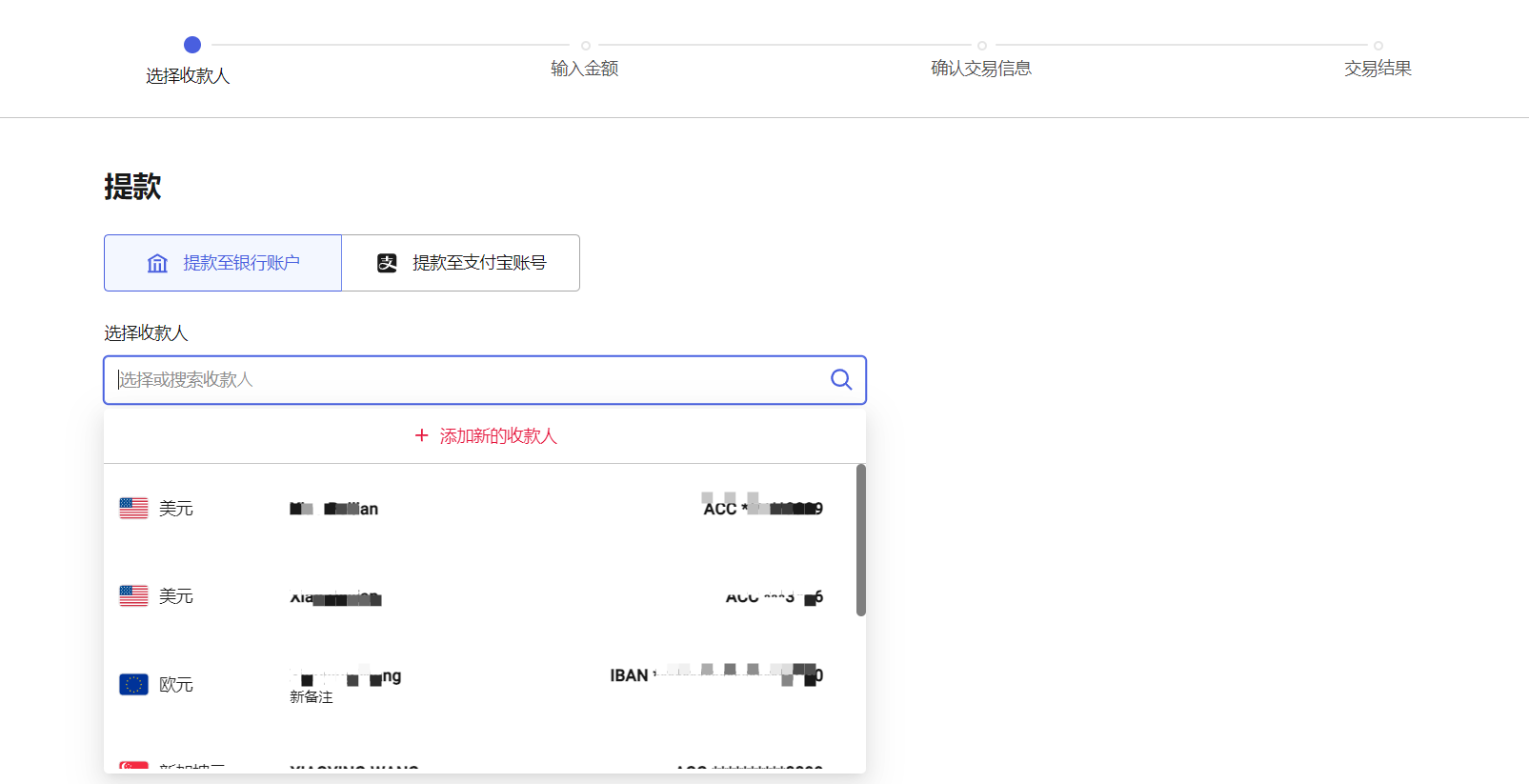Click the recipient list scrollbar

click(x=860, y=539)
